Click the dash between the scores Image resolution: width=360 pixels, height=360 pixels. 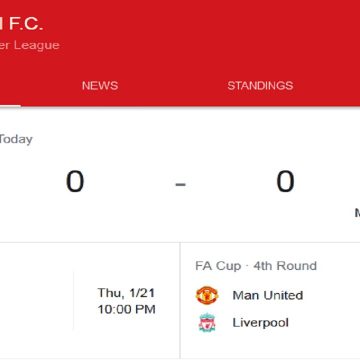coord(180,184)
